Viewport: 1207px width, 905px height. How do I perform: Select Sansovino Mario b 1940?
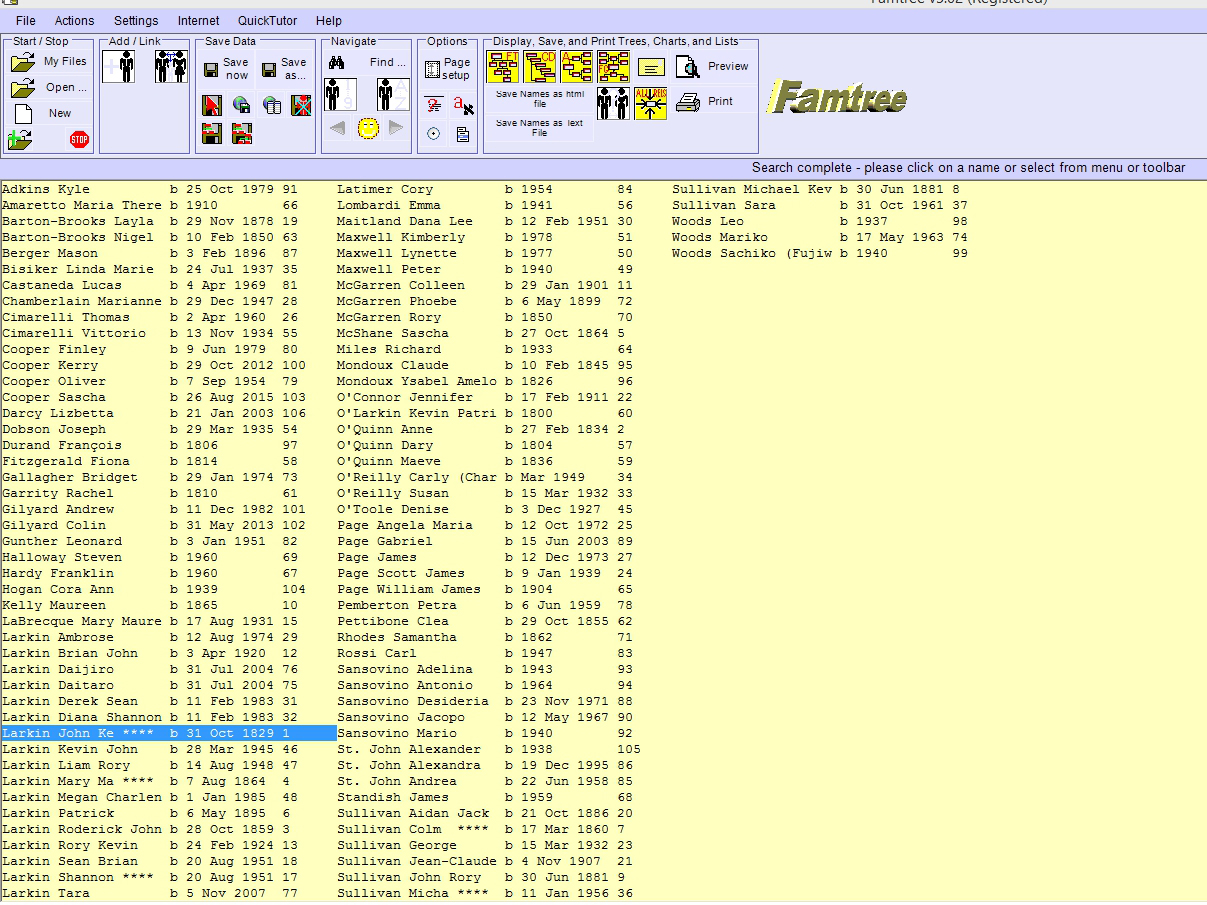click(503, 733)
